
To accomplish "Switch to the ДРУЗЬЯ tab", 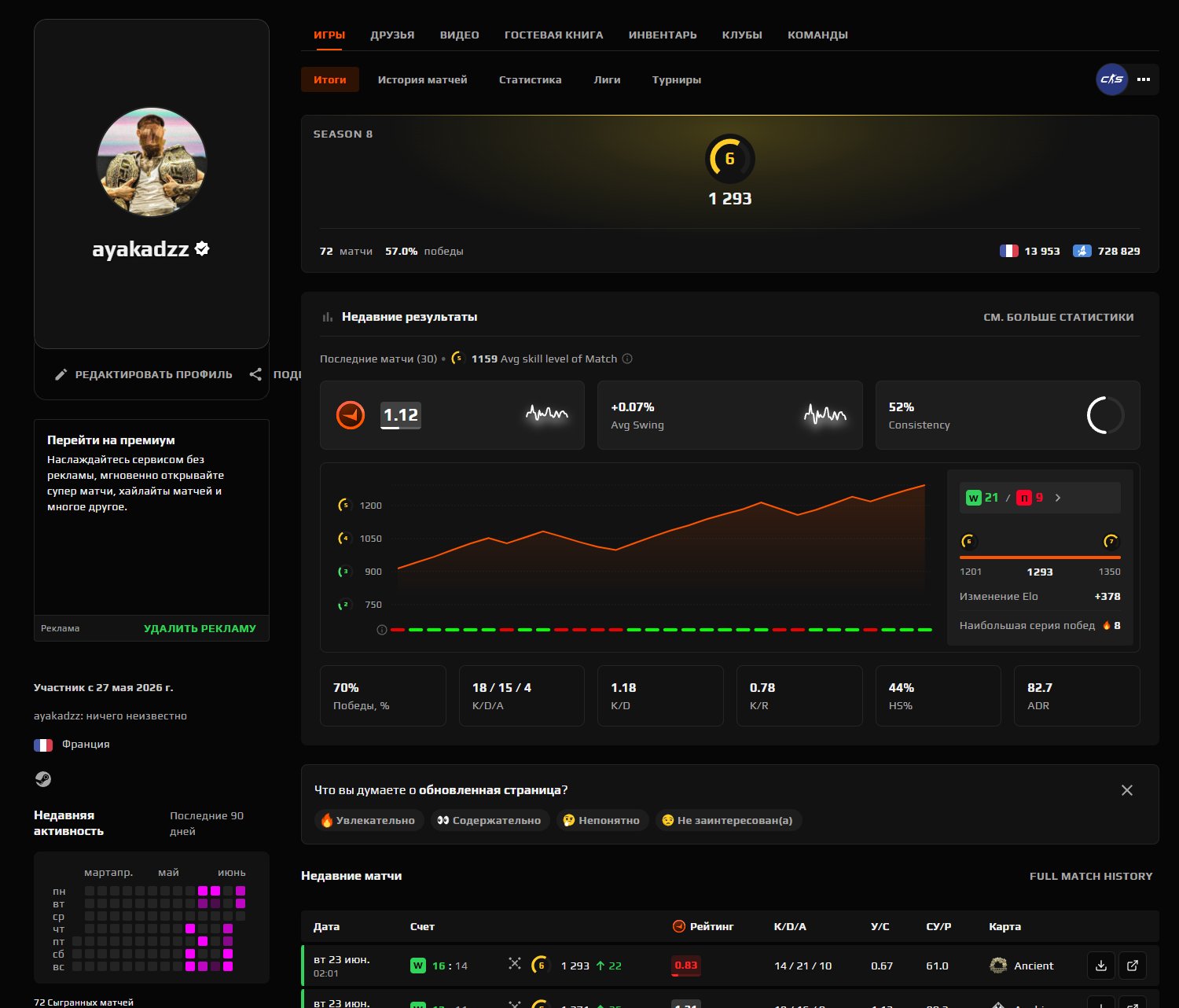I will coord(392,35).
